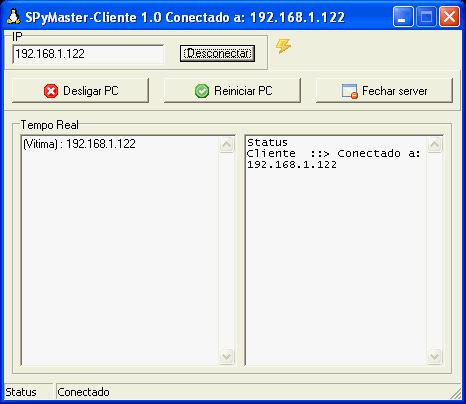Click the window resize grip
The width and height of the screenshot is (466, 404).
[x=456, y=394]
